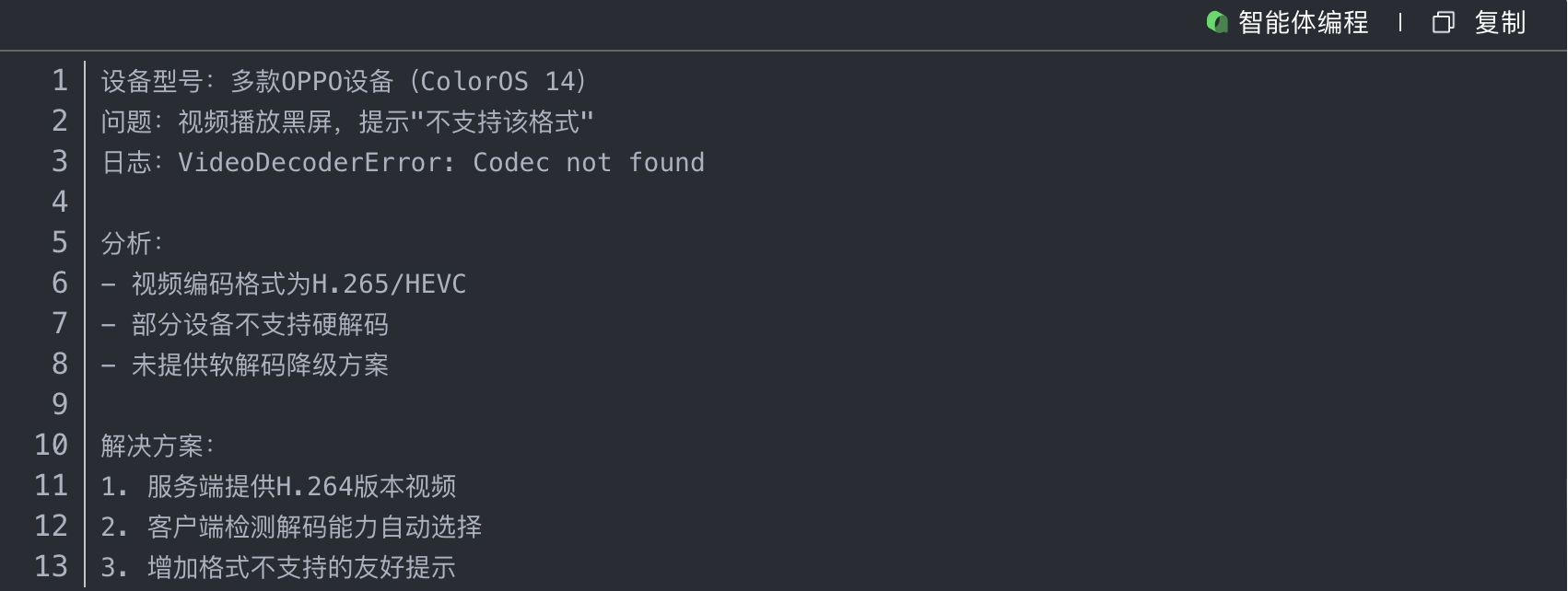Select line number 5 in the gutter

[60, 243]
